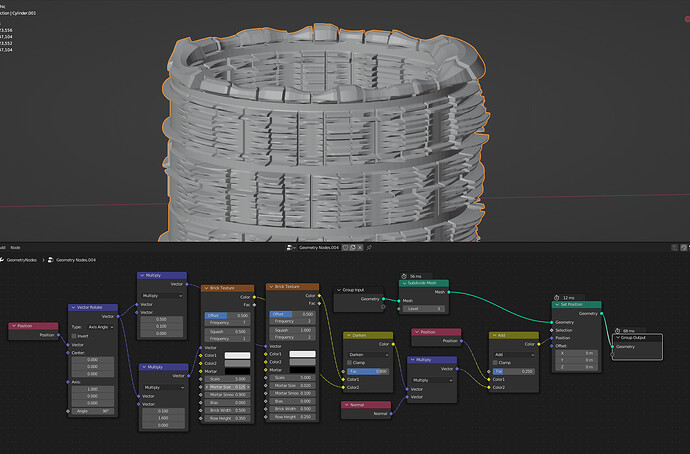Screen dimensions: 690x454
Task: Collapse the Subdivide Mesh node
Action: (x=404, y=283)
